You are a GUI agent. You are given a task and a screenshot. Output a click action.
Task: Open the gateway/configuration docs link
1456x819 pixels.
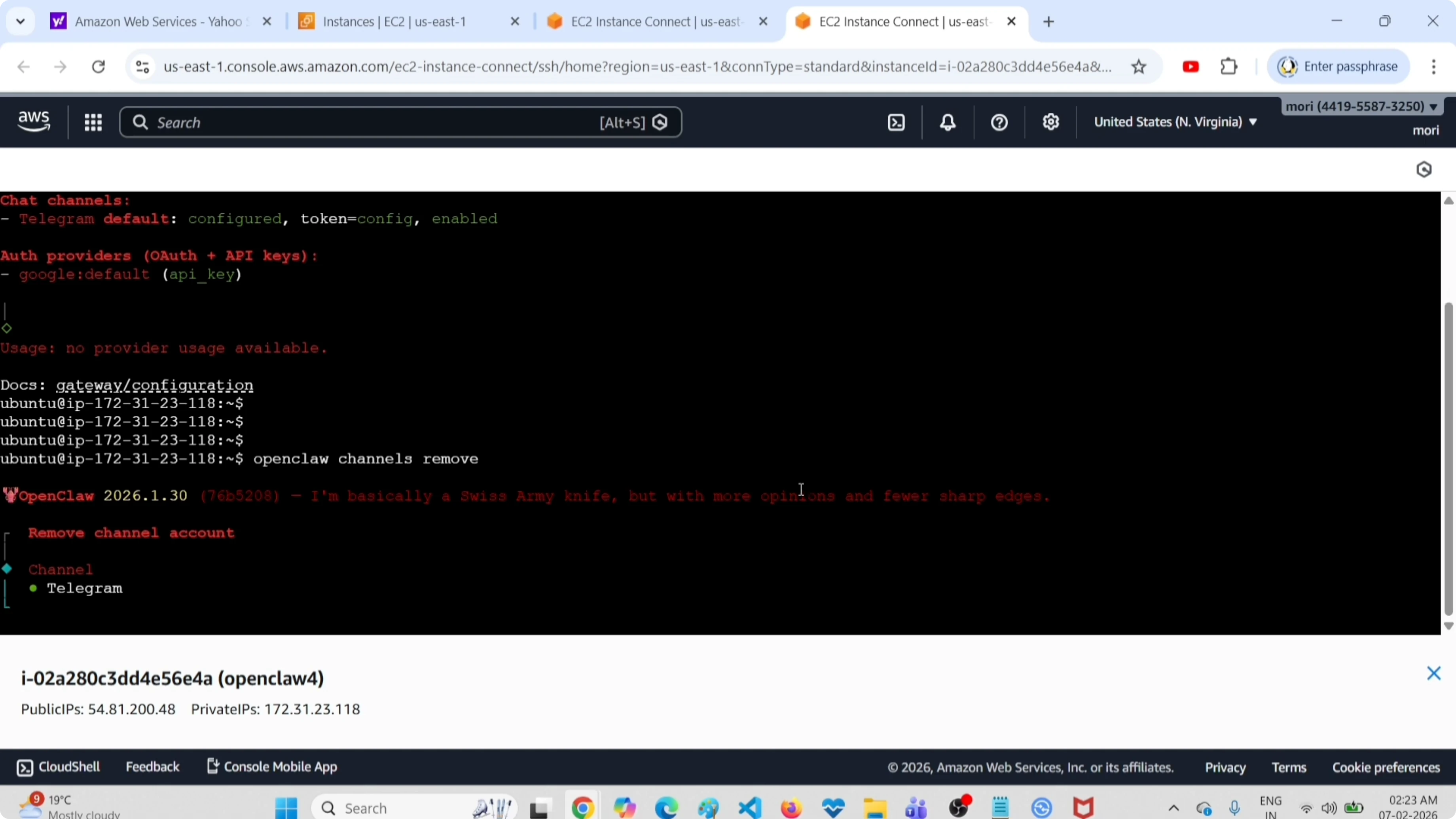pos(154,385)
